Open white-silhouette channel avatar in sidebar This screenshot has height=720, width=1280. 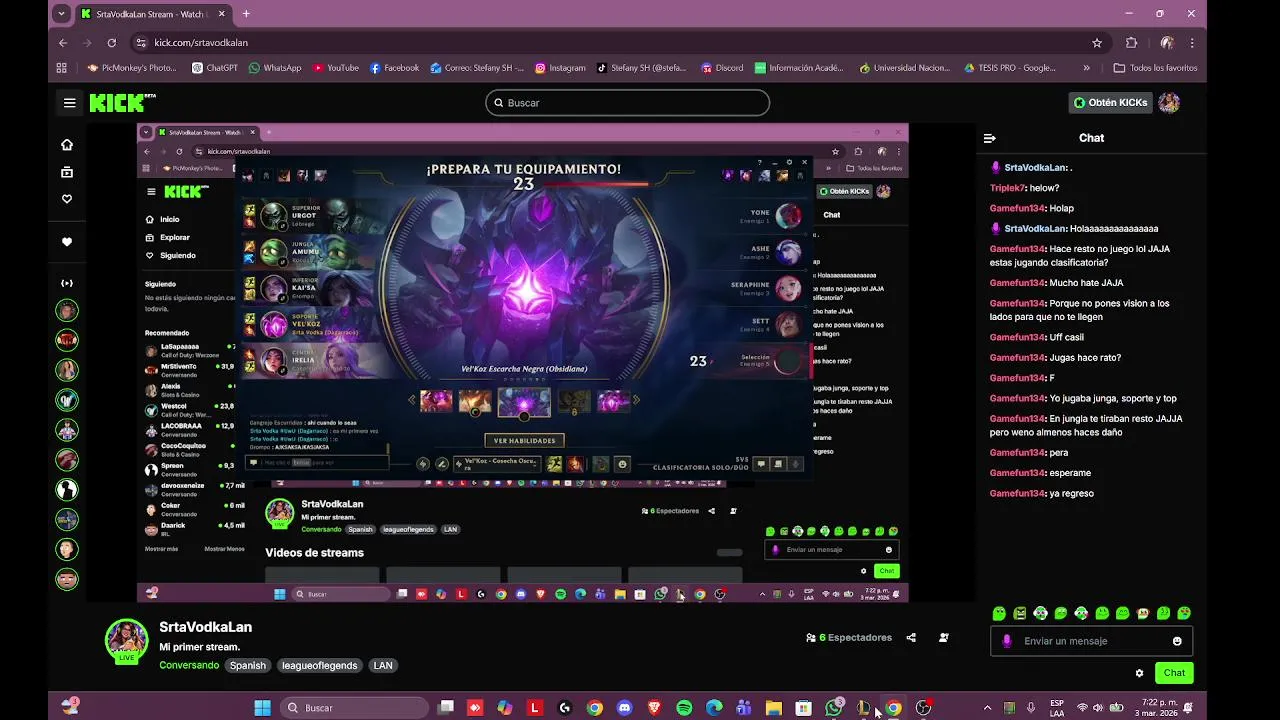(67, 489)
